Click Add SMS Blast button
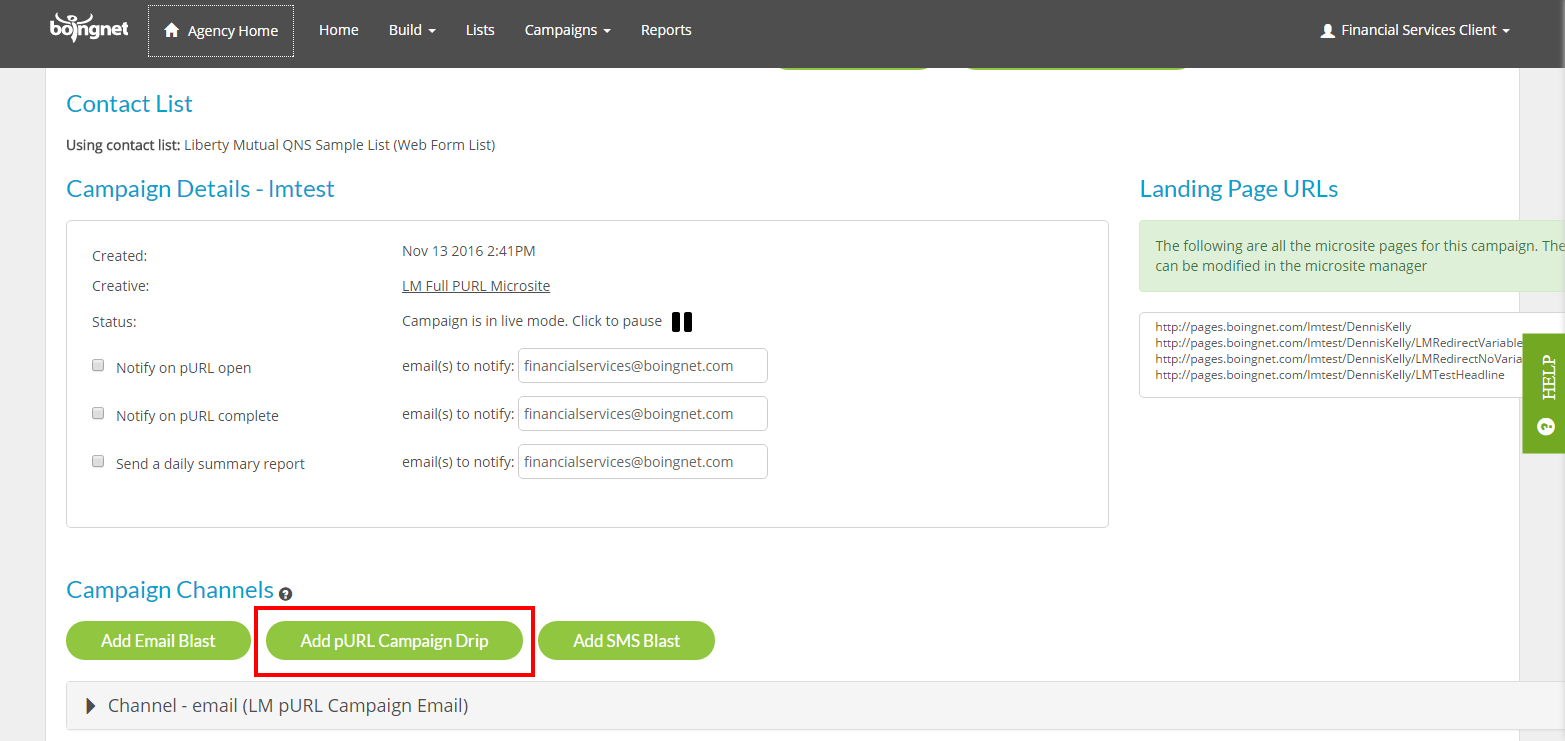 click(x=626, y=641)
